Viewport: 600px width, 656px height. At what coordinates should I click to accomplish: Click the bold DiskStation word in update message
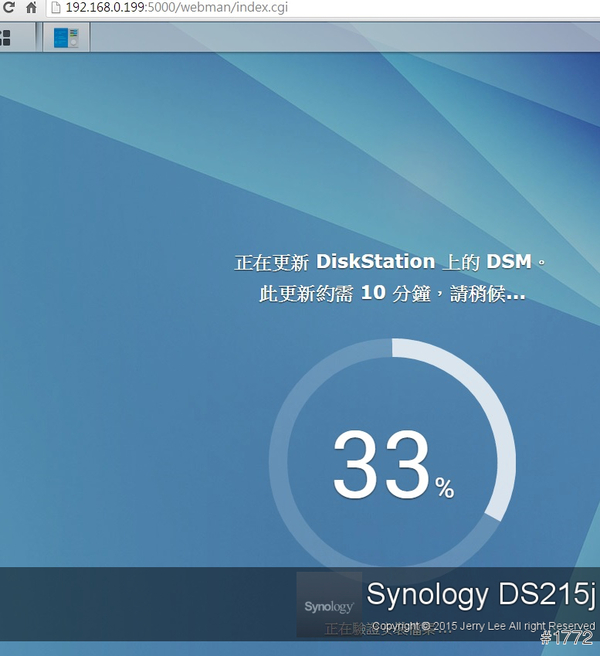tap(375, 262)
